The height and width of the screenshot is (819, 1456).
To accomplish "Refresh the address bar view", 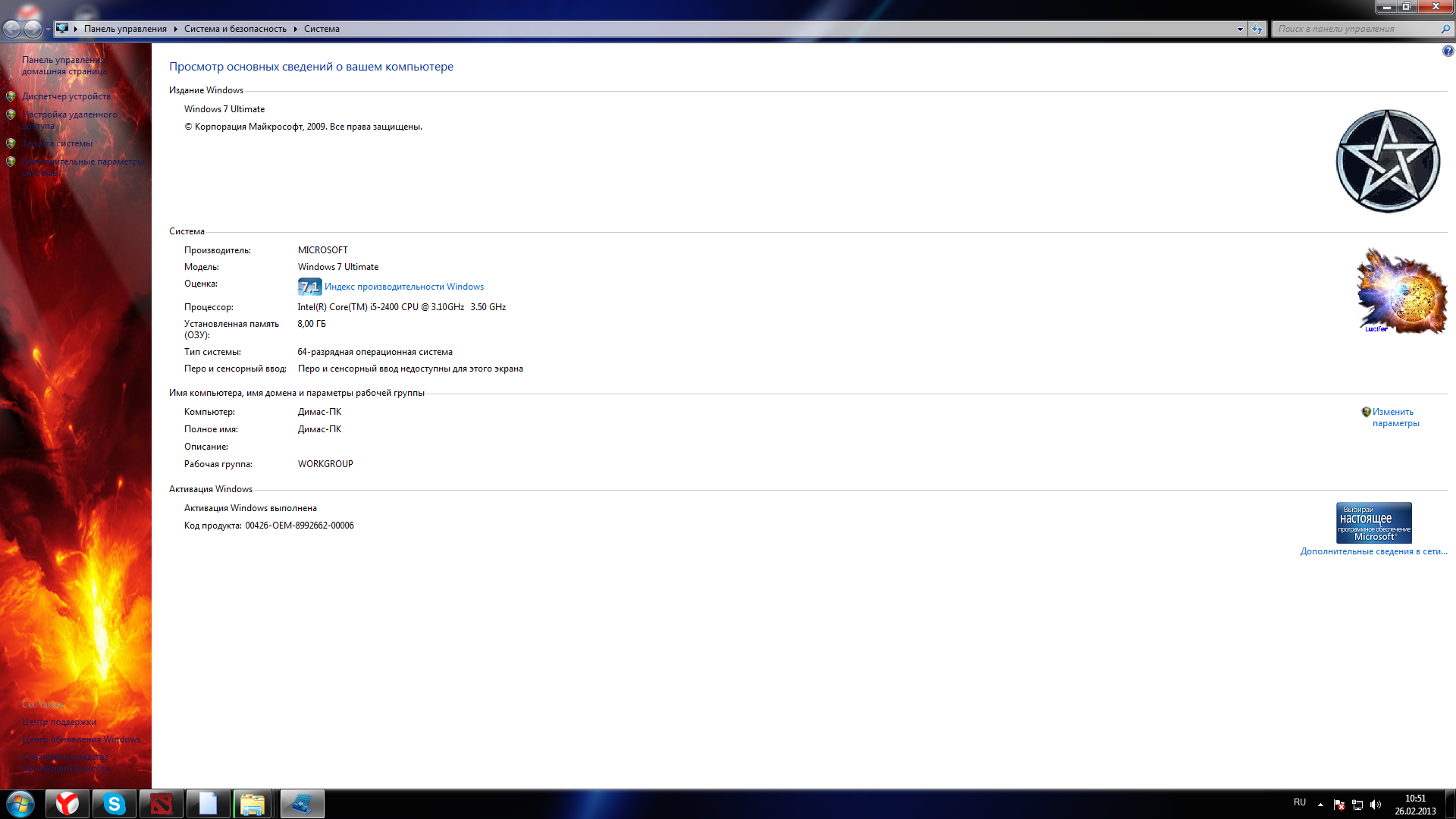I will [1257, 29].
